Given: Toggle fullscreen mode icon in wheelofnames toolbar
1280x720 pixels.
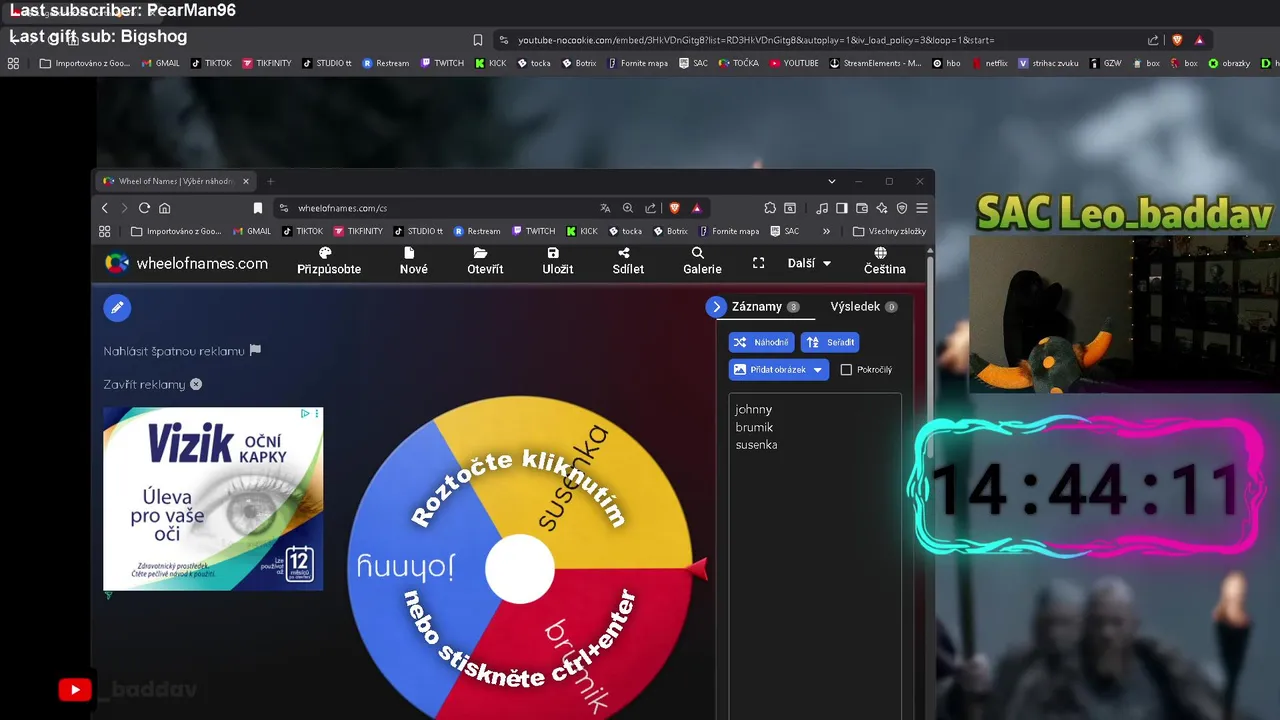Looking at the screenshot, I should click(758, 263).
